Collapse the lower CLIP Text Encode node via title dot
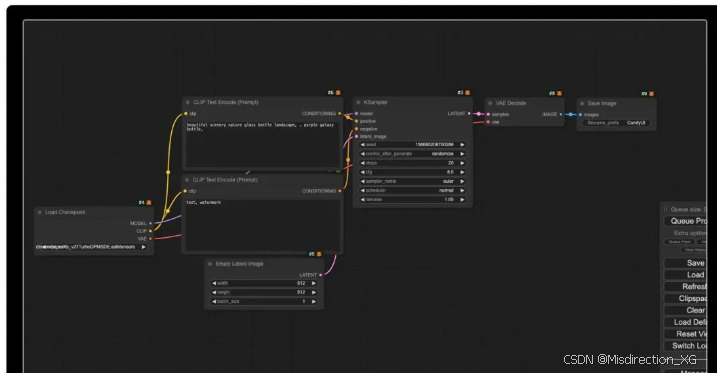 coord(187,180)
